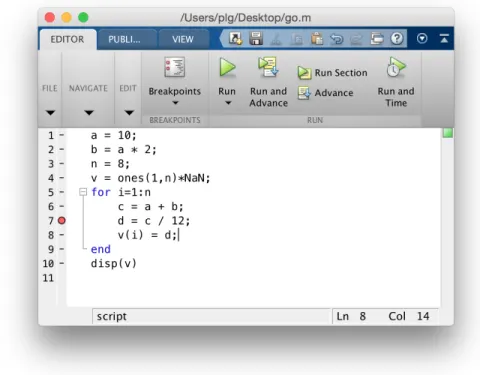Open the Breakpoints dropdown arrow
480x375 pixels.
(x=175, y=103)
